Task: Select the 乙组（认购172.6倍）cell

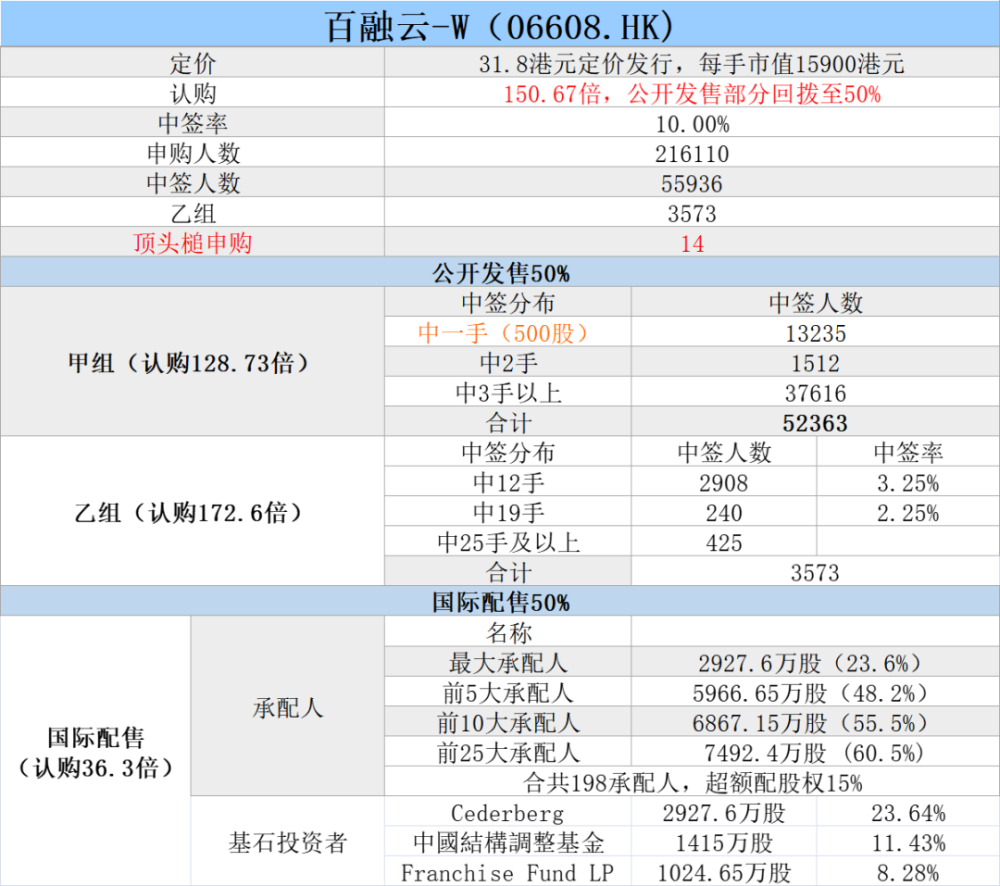Action: (192, 512)
